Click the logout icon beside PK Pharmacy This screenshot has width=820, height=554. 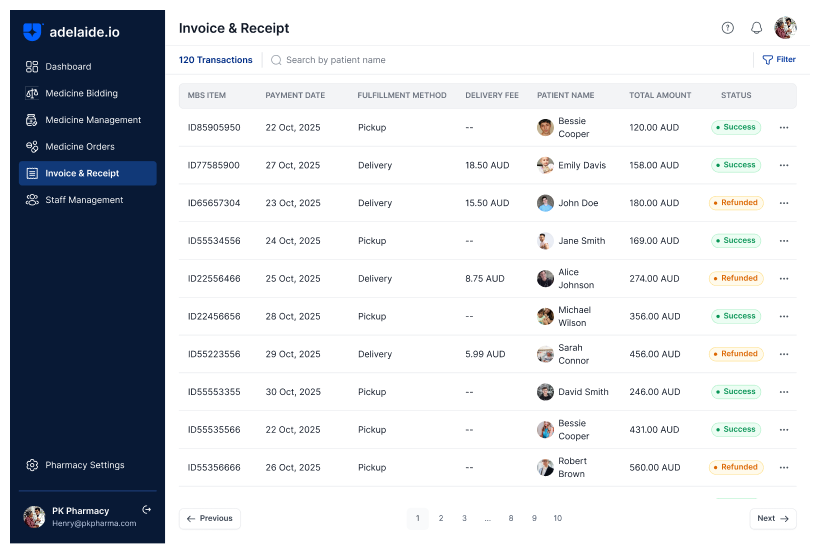[147, 510]
